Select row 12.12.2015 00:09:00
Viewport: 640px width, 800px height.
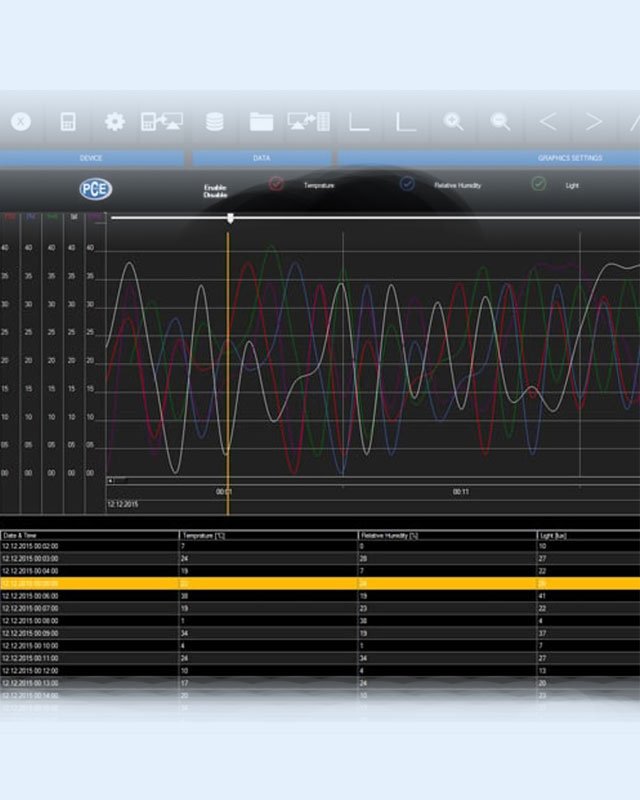[320, 633]
